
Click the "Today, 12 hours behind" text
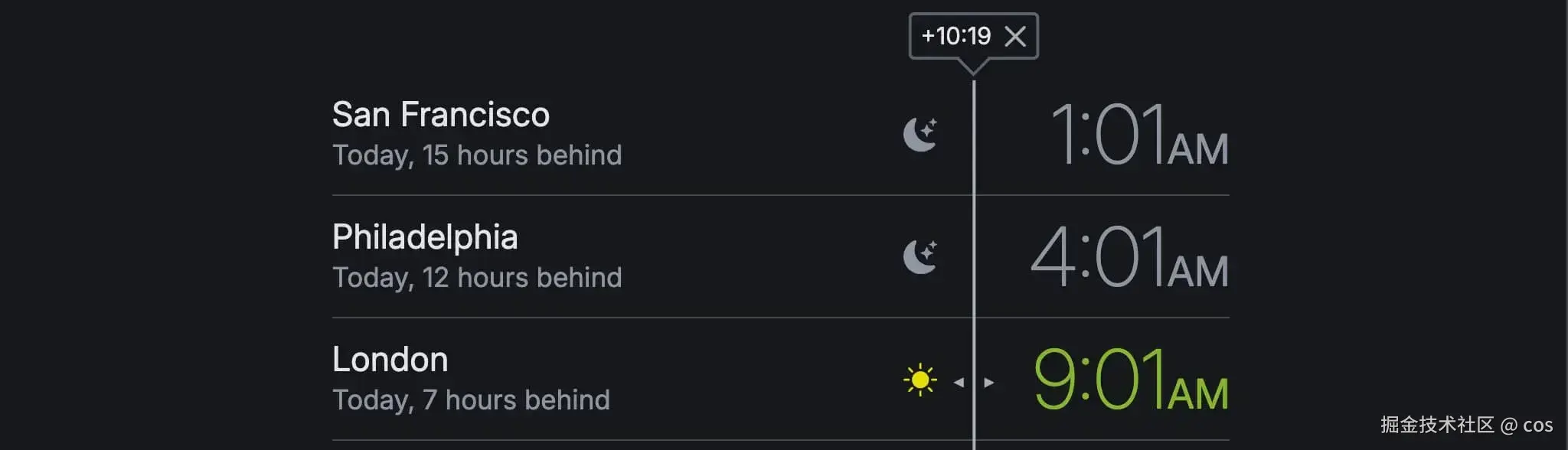pos(476,278)
